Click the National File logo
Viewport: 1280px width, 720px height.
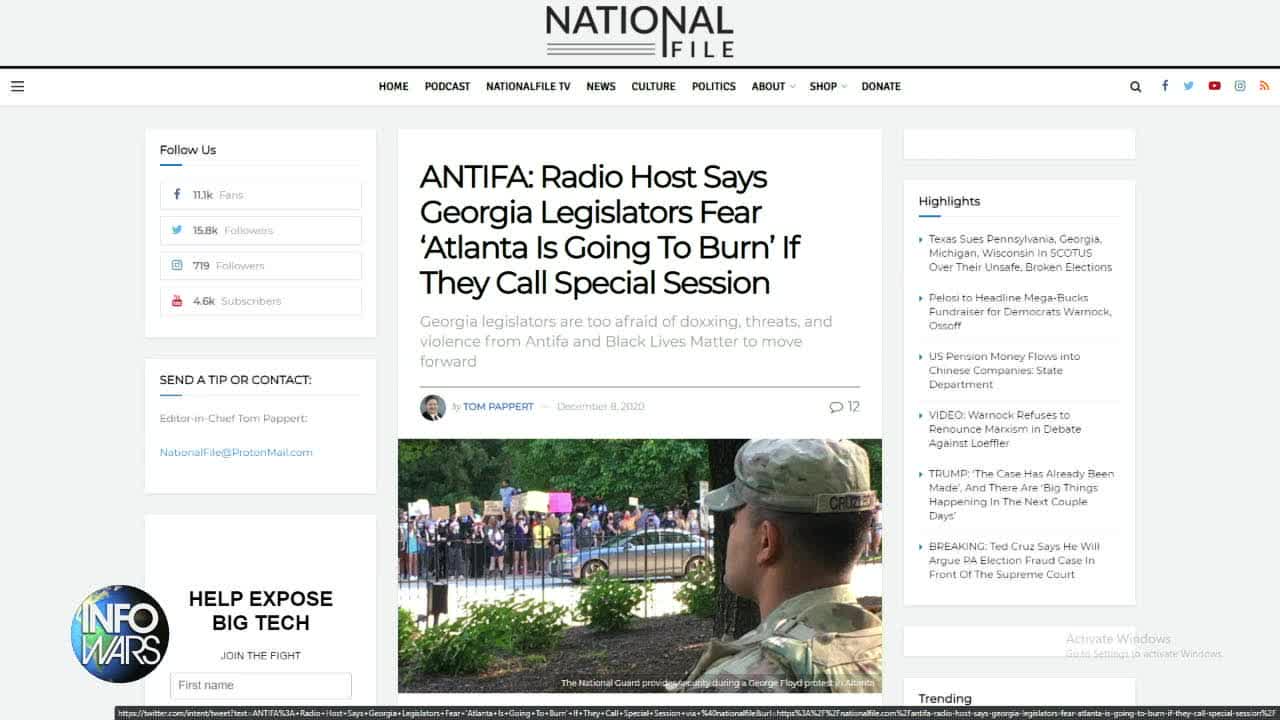pos(639,31)
